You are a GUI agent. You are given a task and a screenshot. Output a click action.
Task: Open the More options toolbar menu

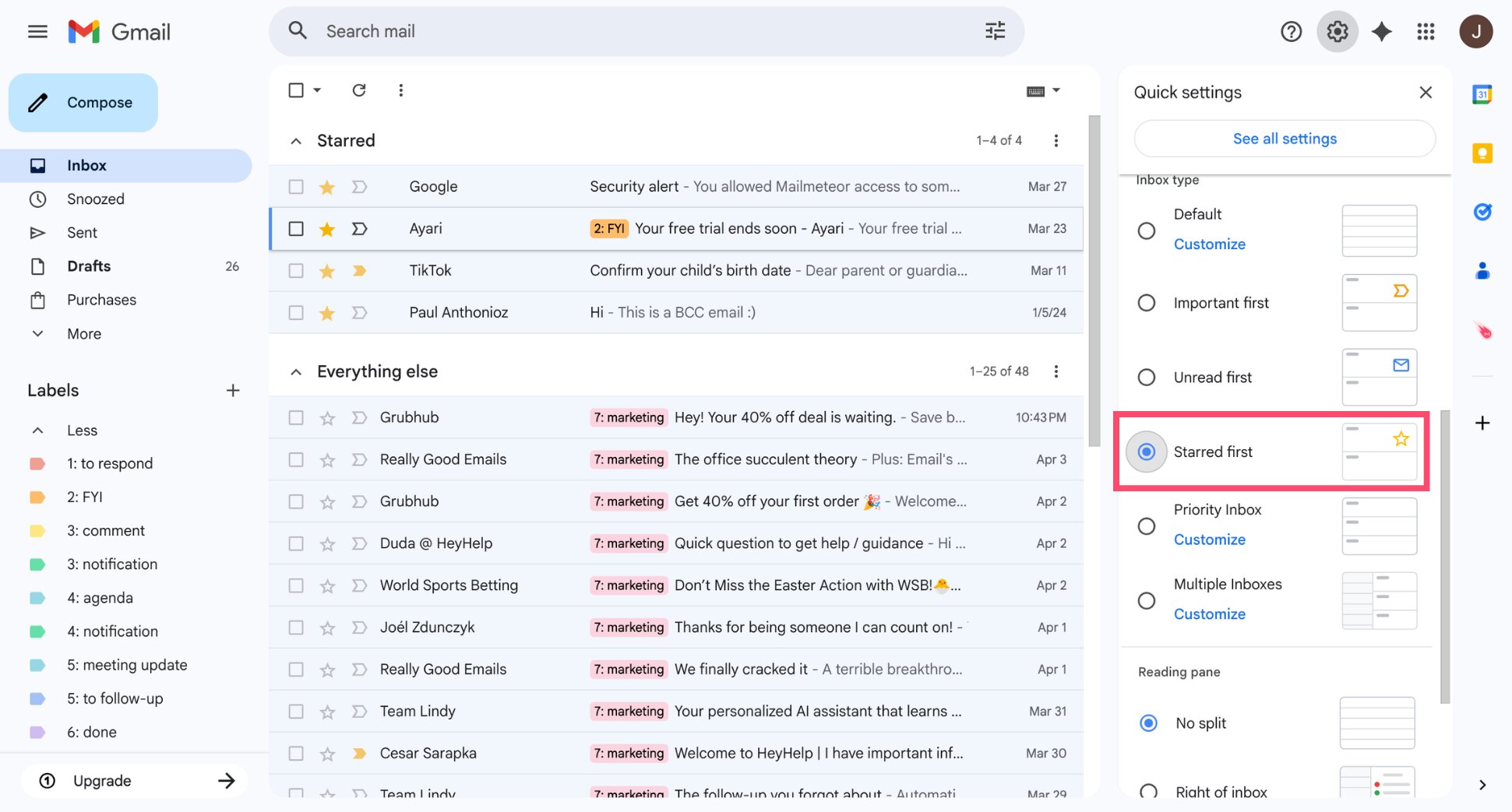coord(400,90)
